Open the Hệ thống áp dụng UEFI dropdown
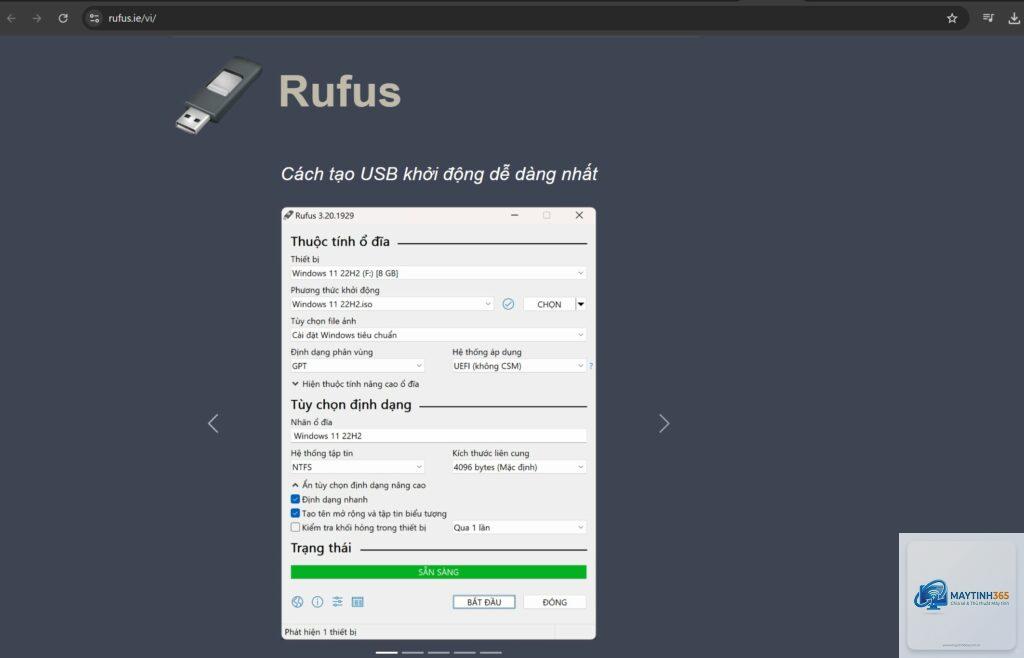This screenshot has height=658, width=1024. click(x=519, y=366)
